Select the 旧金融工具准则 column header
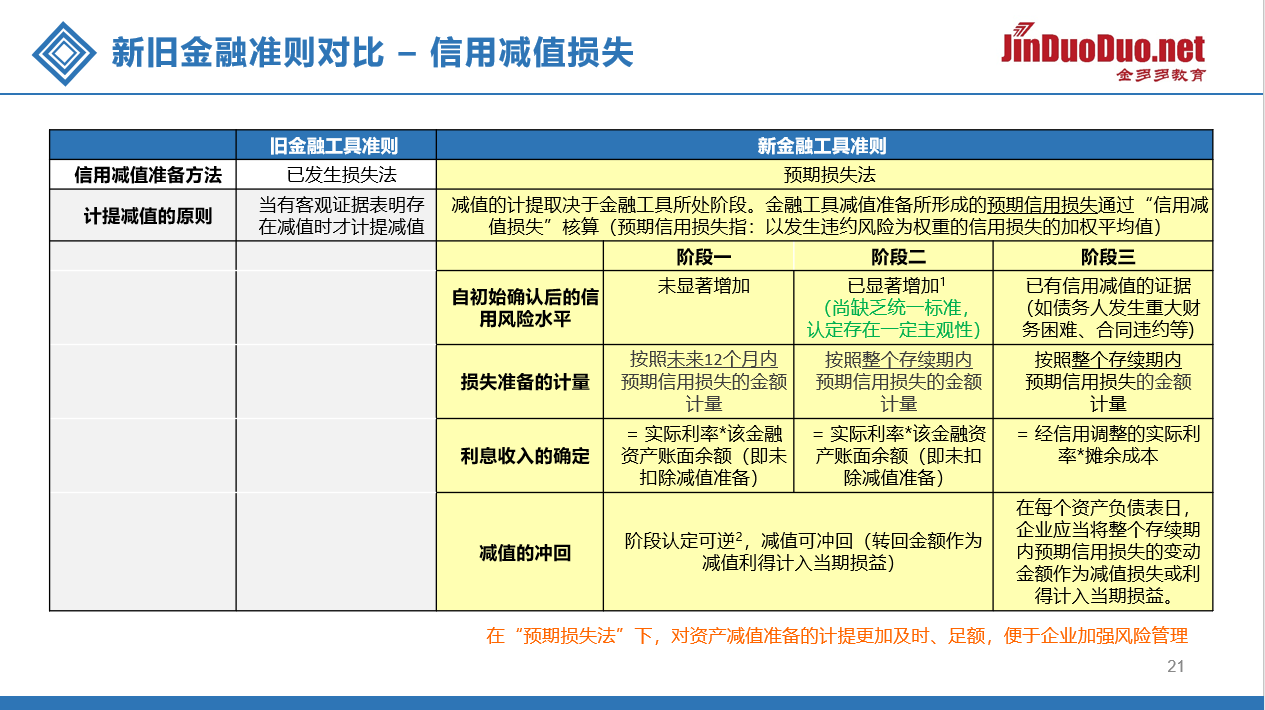 point(335,146)
